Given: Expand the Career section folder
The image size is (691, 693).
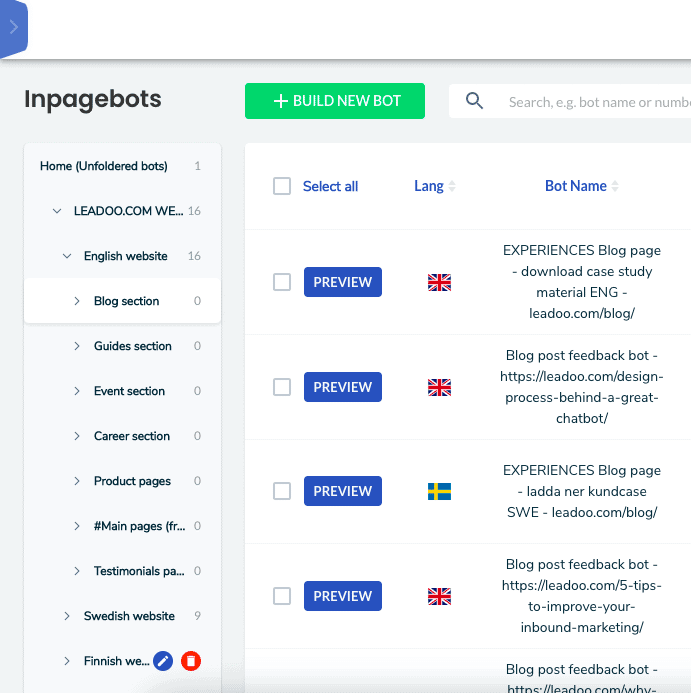Looking at the screenshot, I should [x=76, y=436].
